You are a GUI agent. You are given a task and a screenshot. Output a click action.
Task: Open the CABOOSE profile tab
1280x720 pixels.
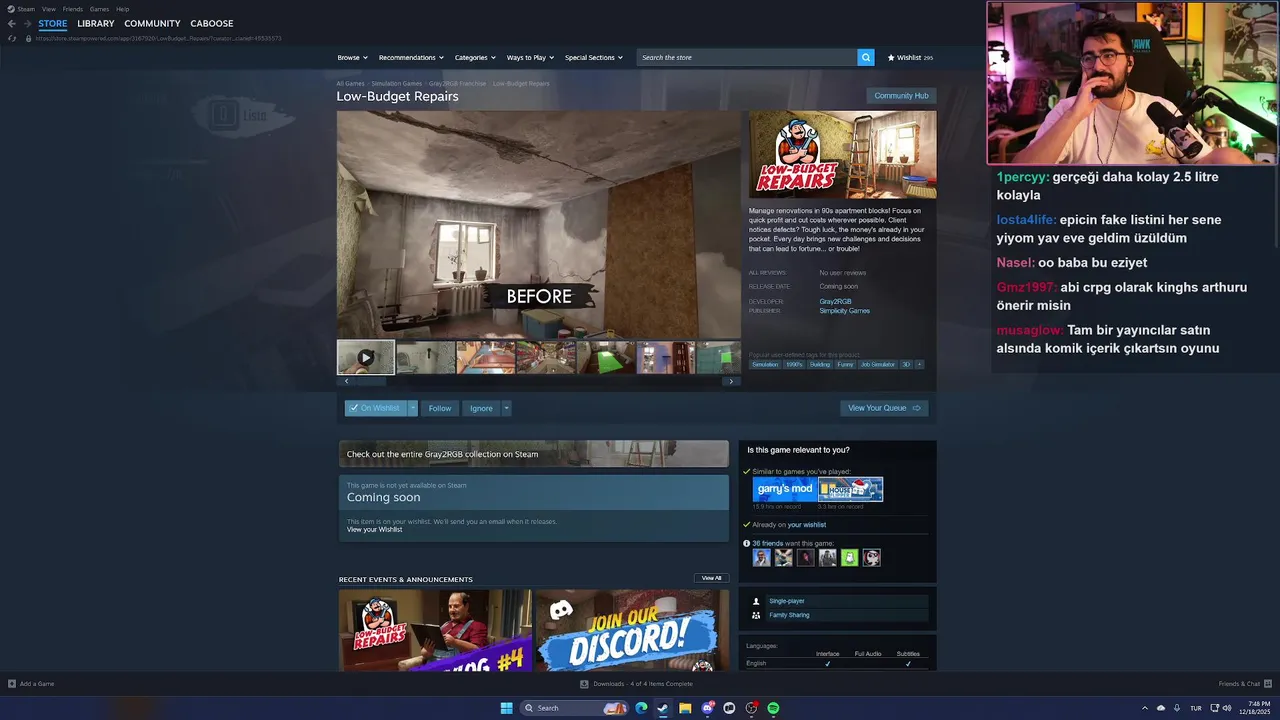coord(212,23)
